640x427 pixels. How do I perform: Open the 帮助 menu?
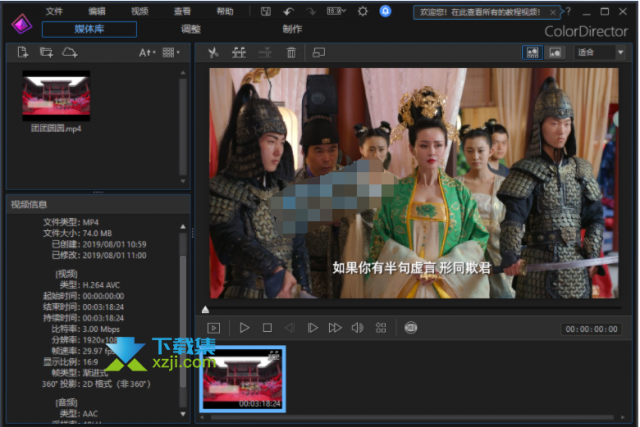pyautogui.click(x=225, y=11)
